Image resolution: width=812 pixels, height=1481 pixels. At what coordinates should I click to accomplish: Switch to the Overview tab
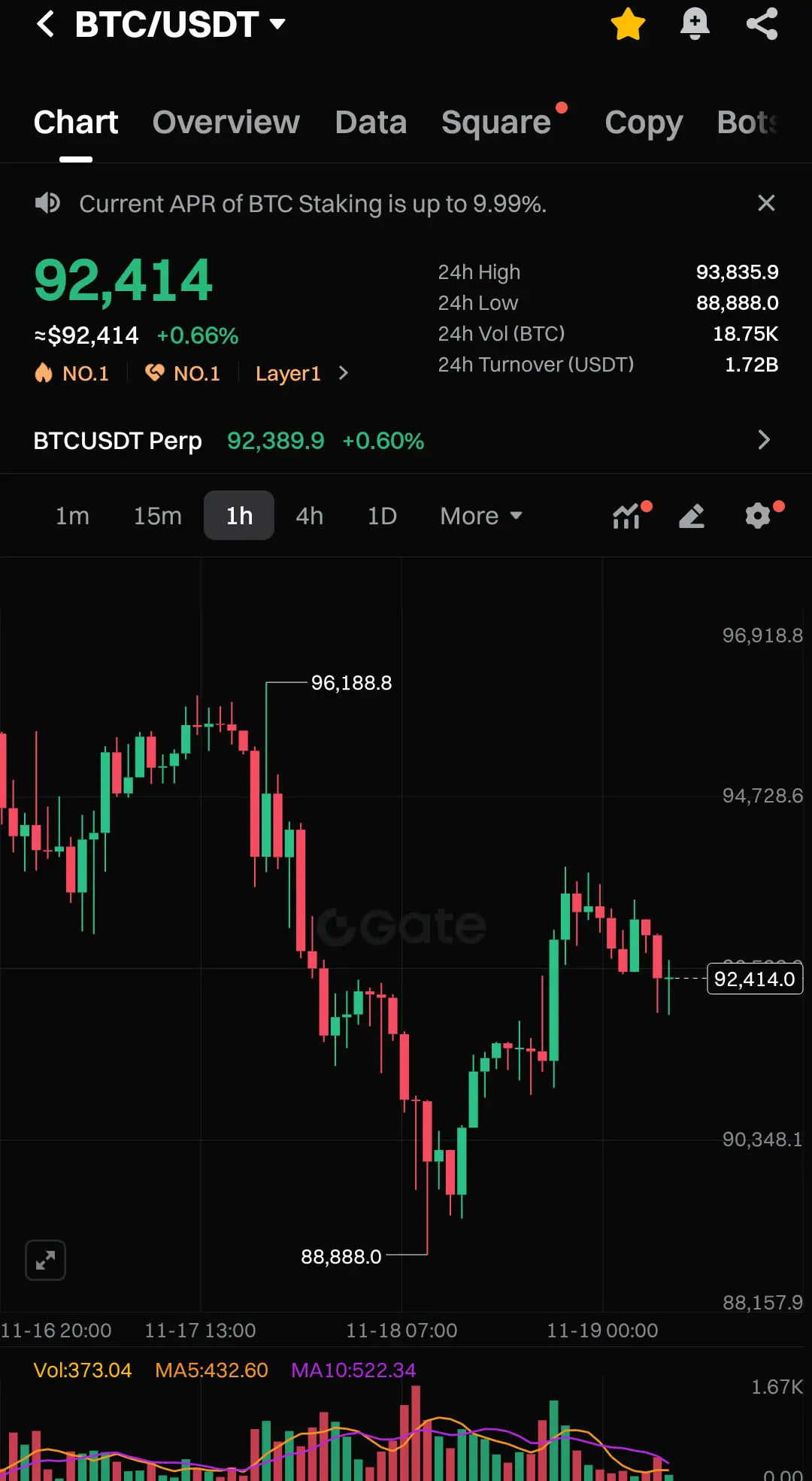point(226,122)
